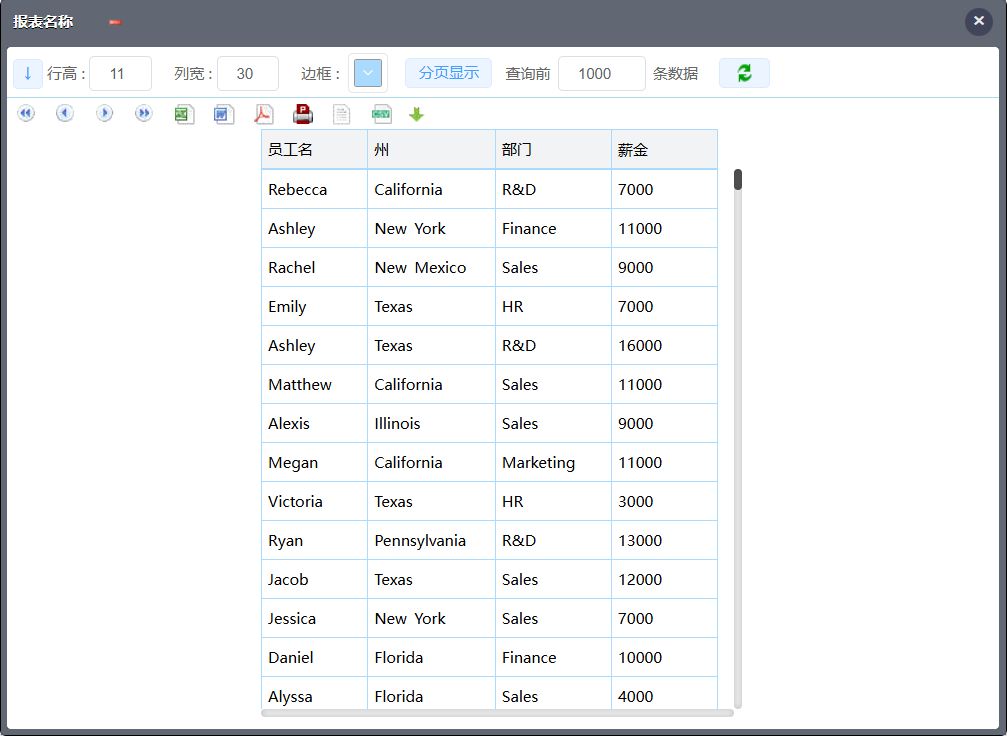This screenshot has height=736, width=1007.
Task: Focus the 列宽 column width input
Action: tap(247, 73)
